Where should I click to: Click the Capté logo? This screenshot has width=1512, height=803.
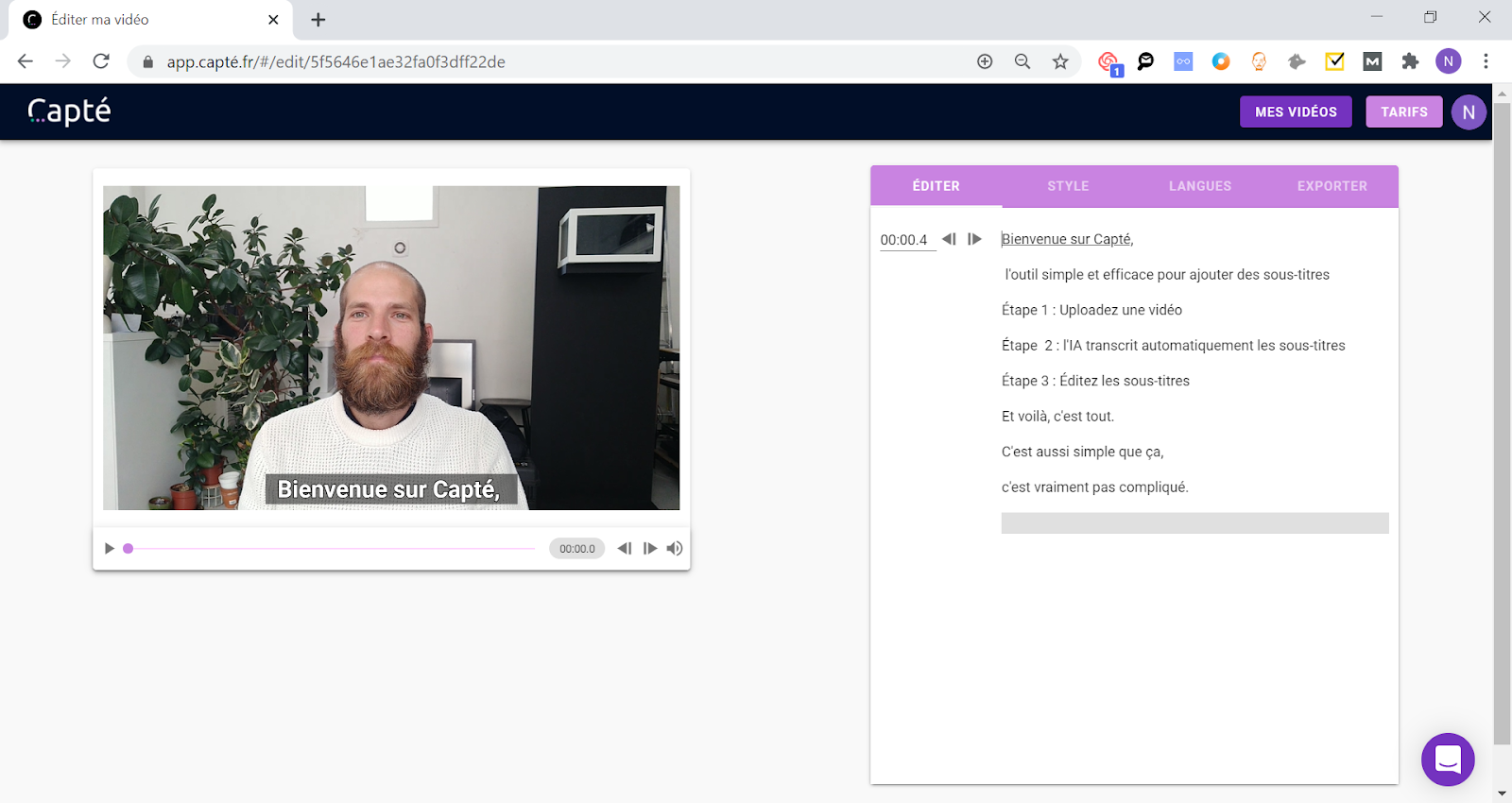69,111
